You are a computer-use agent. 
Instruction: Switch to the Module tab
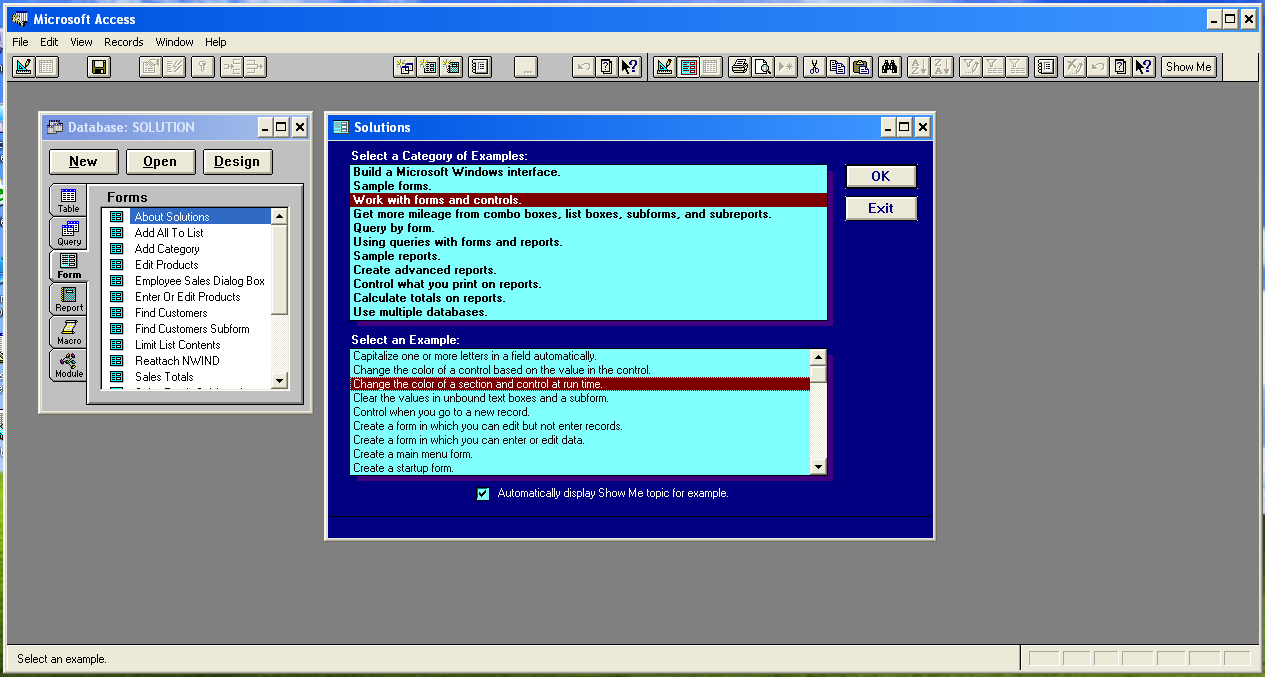click(x=68, y=365)
